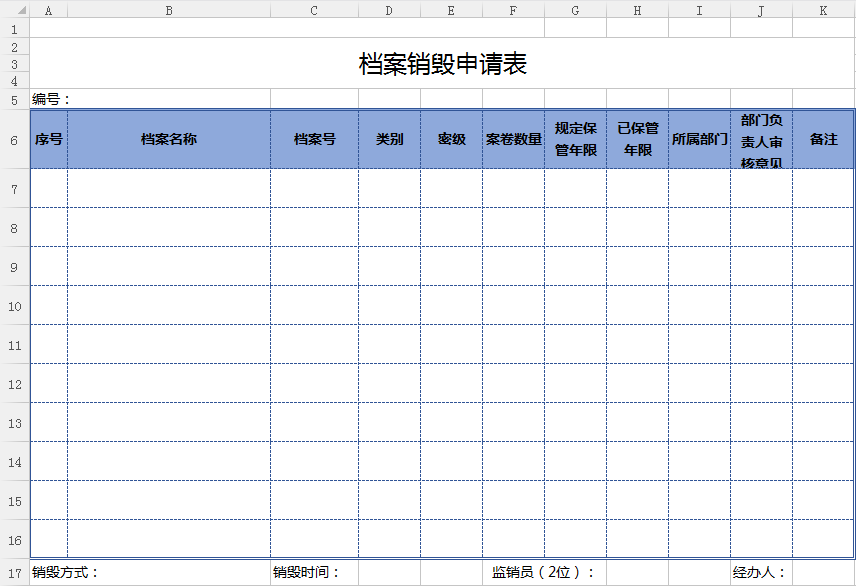Select column K header
Image resolution: width=856 pixels, height=586 pixels.
pos(823,10)
